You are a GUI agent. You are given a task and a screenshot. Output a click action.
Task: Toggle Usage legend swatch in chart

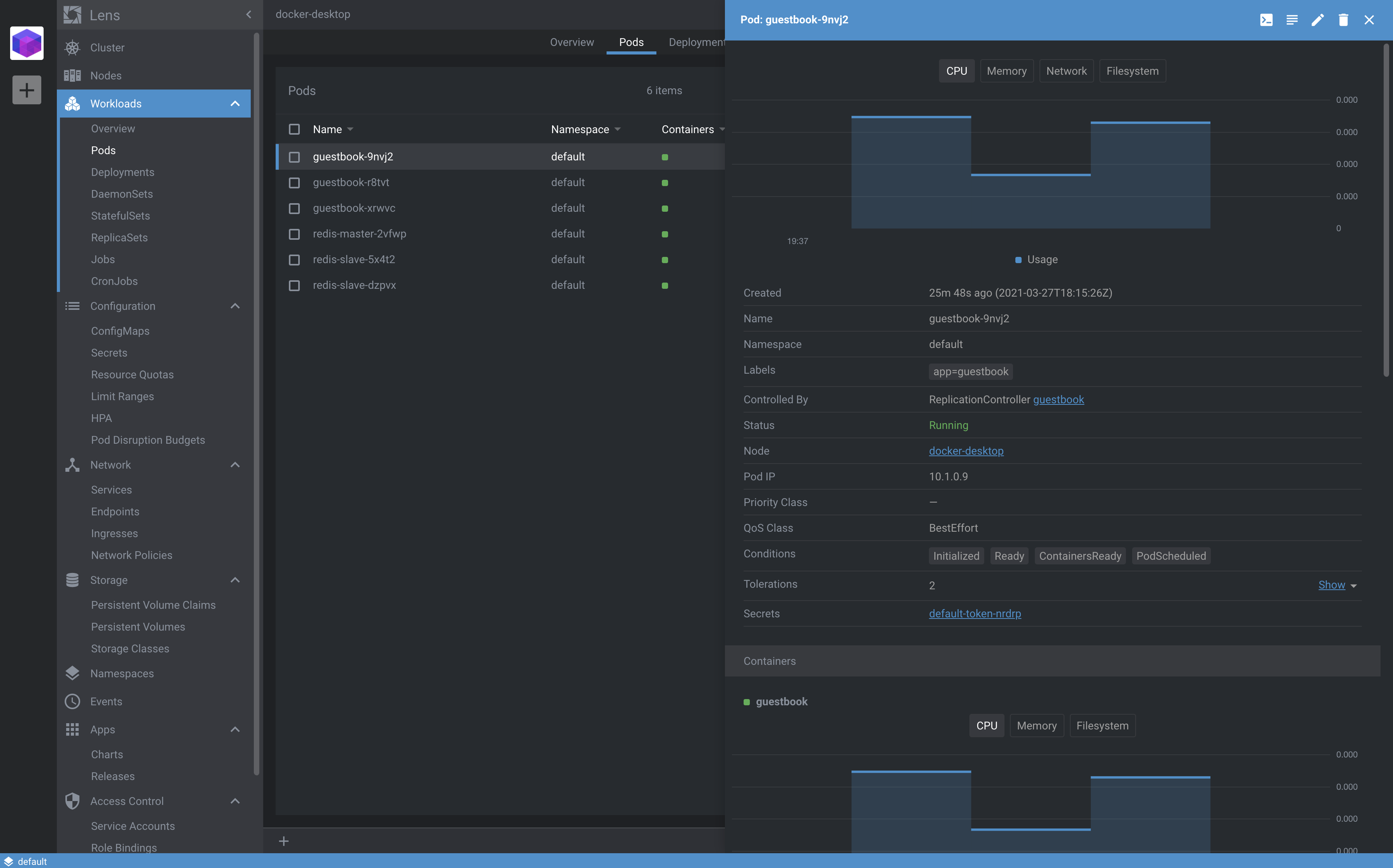coord(1018,260)
